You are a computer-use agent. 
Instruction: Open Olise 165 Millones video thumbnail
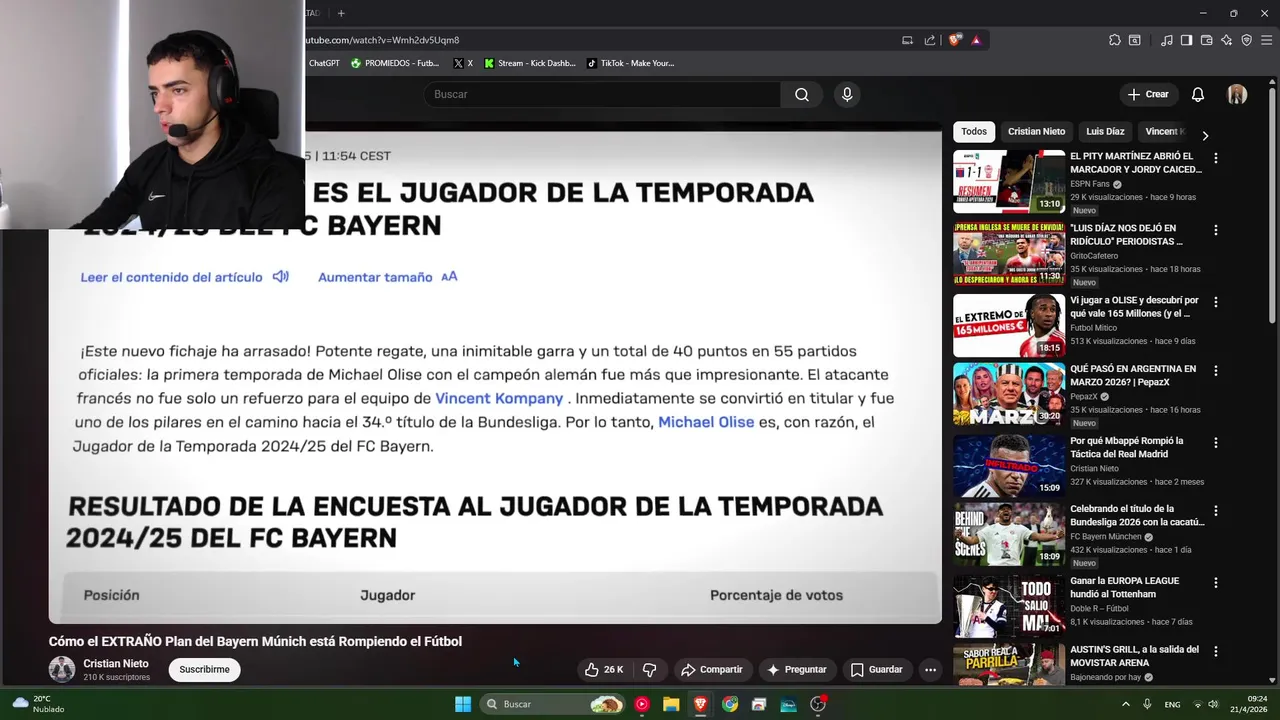[x=1009, y=325]
